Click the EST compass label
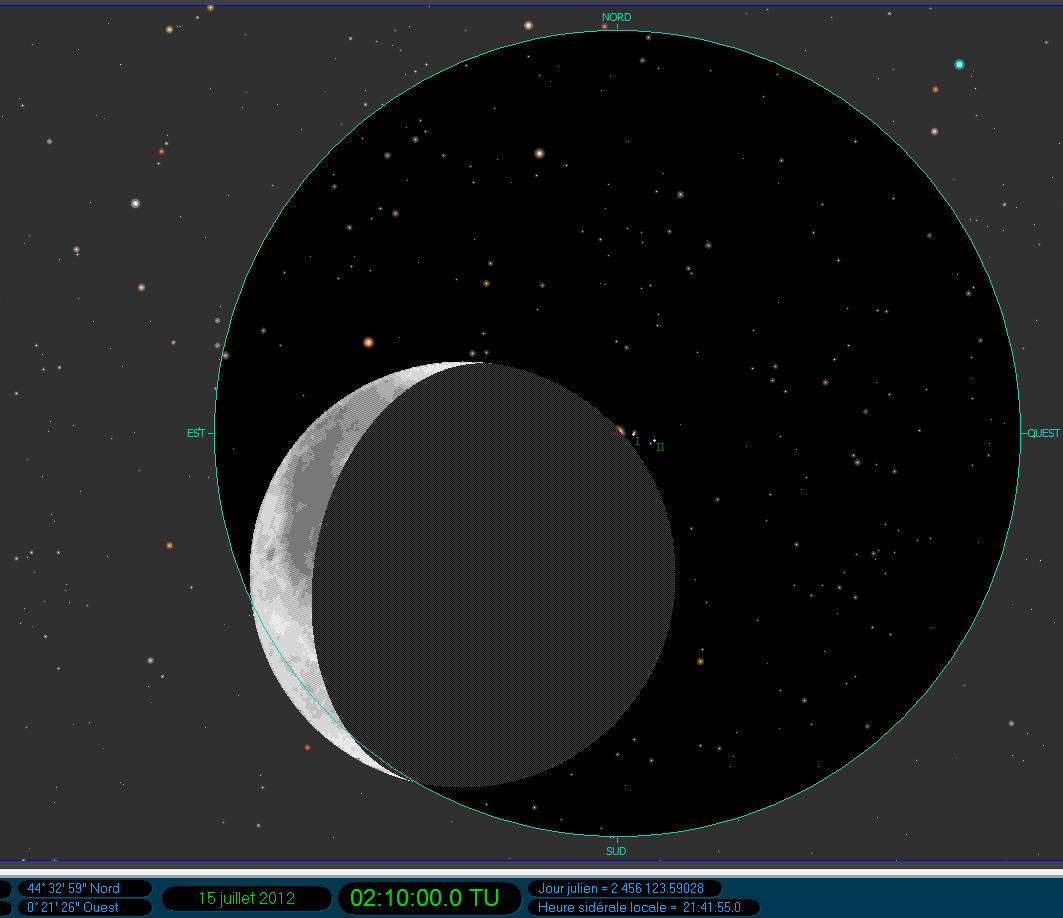 coord(196,433)
